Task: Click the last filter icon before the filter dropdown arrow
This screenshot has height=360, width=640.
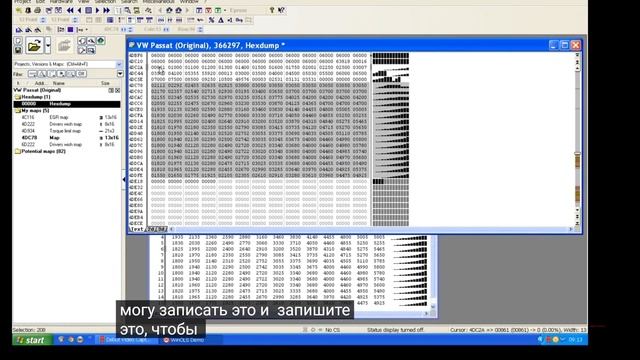Action: 81,74
